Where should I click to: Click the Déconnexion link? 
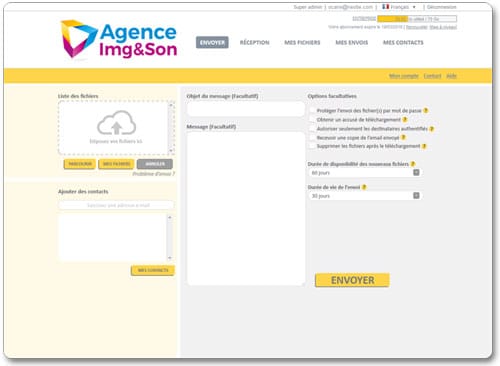441,7
